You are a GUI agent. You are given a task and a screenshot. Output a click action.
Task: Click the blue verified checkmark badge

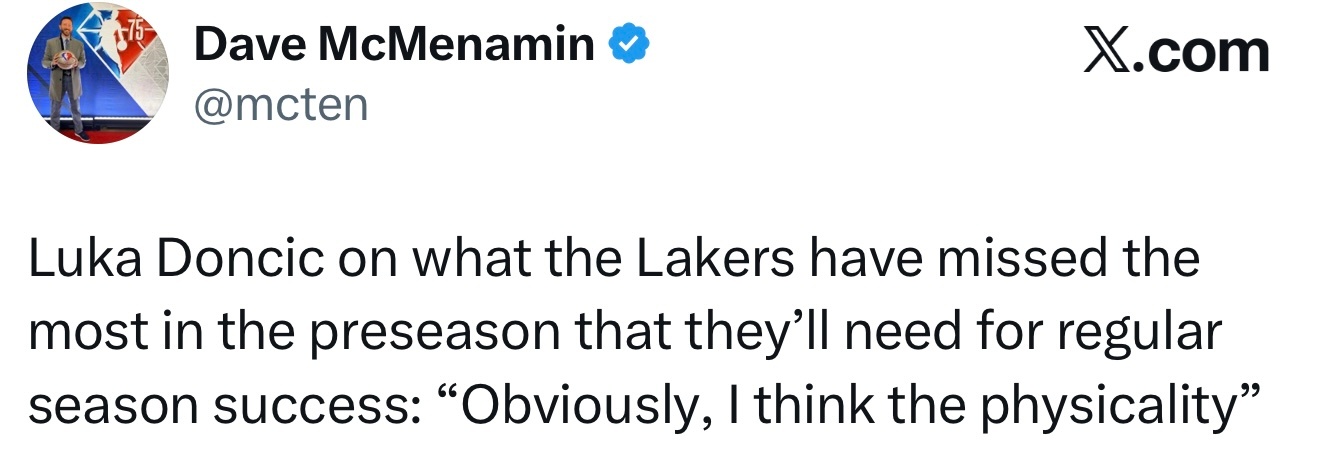click(630, 45)
